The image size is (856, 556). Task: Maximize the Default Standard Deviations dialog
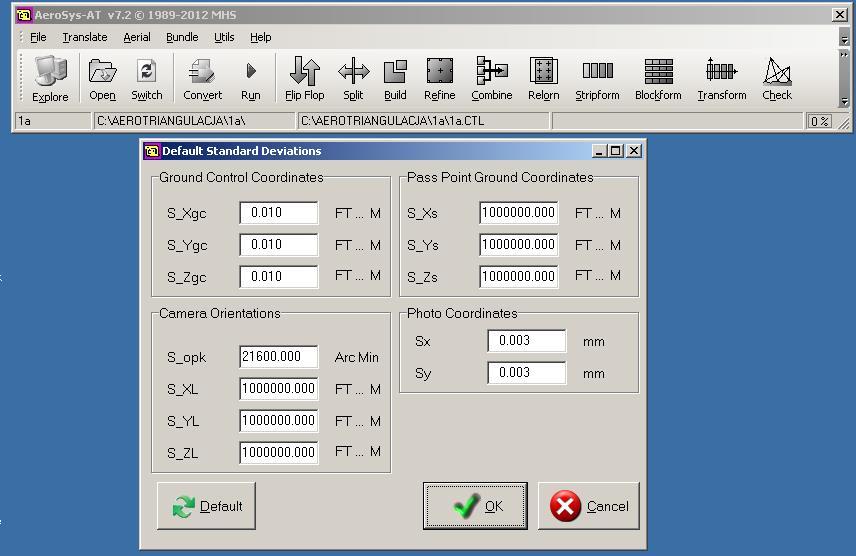[616, 151]
